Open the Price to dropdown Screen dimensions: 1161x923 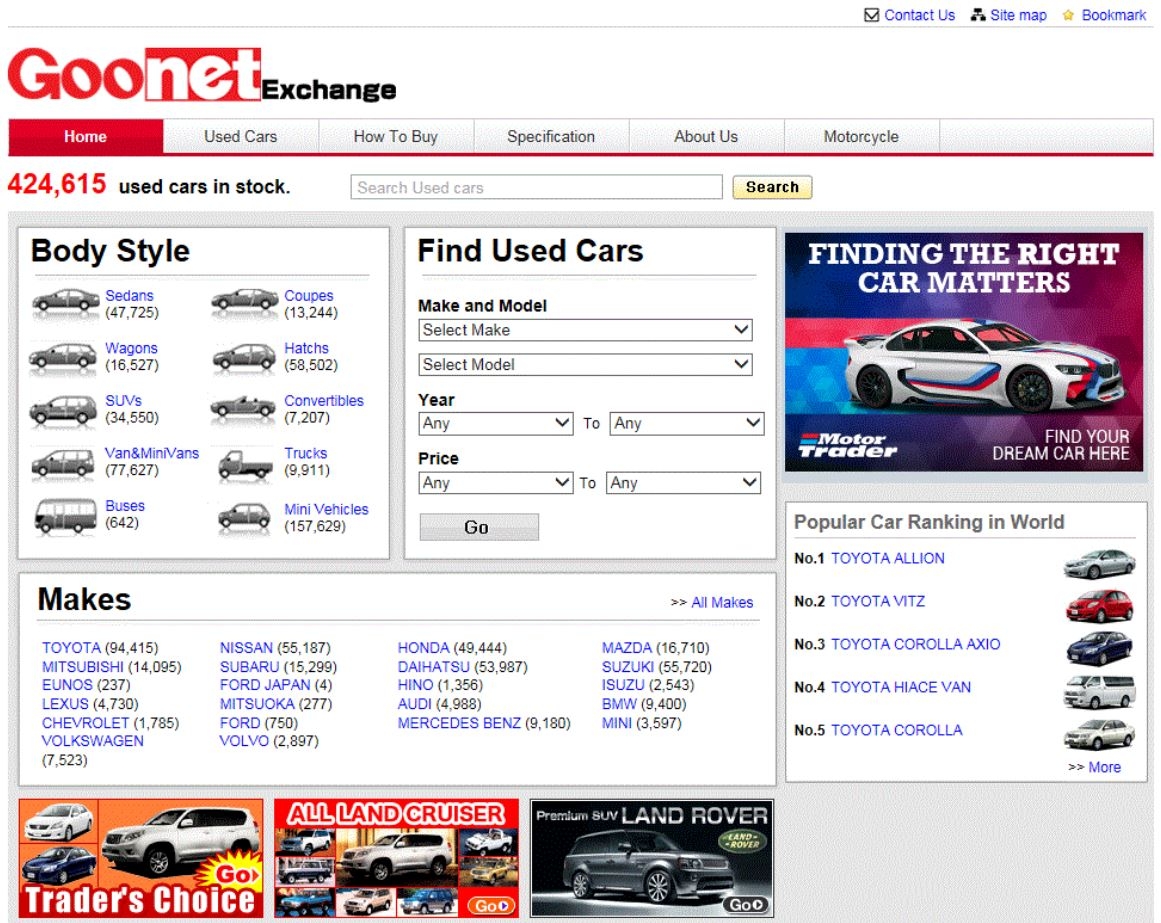point(683,483)
